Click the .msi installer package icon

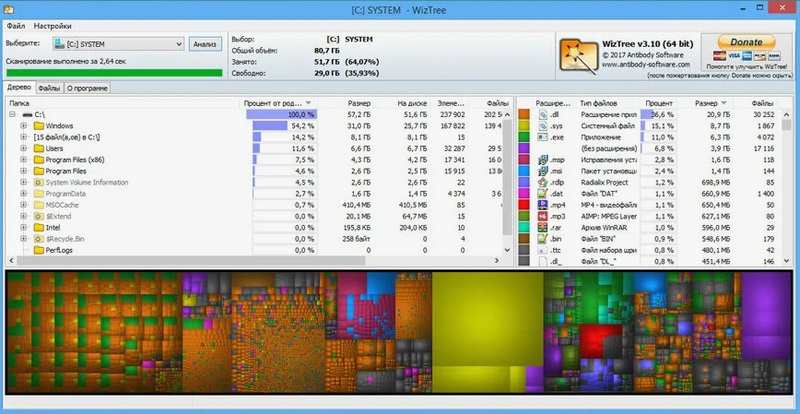click(x=544, y=171)
